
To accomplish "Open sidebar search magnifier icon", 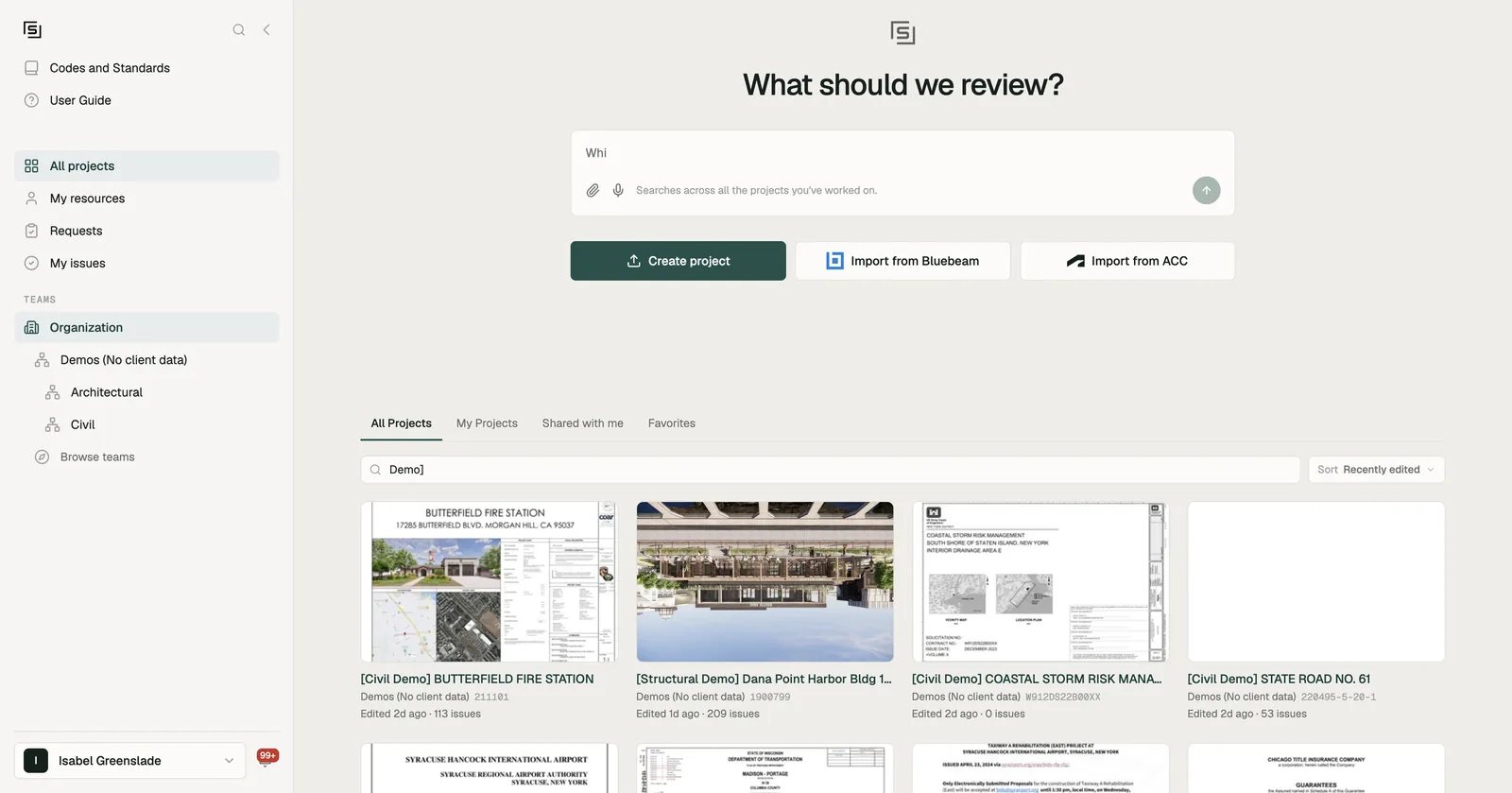I will [x=239, y=29].
